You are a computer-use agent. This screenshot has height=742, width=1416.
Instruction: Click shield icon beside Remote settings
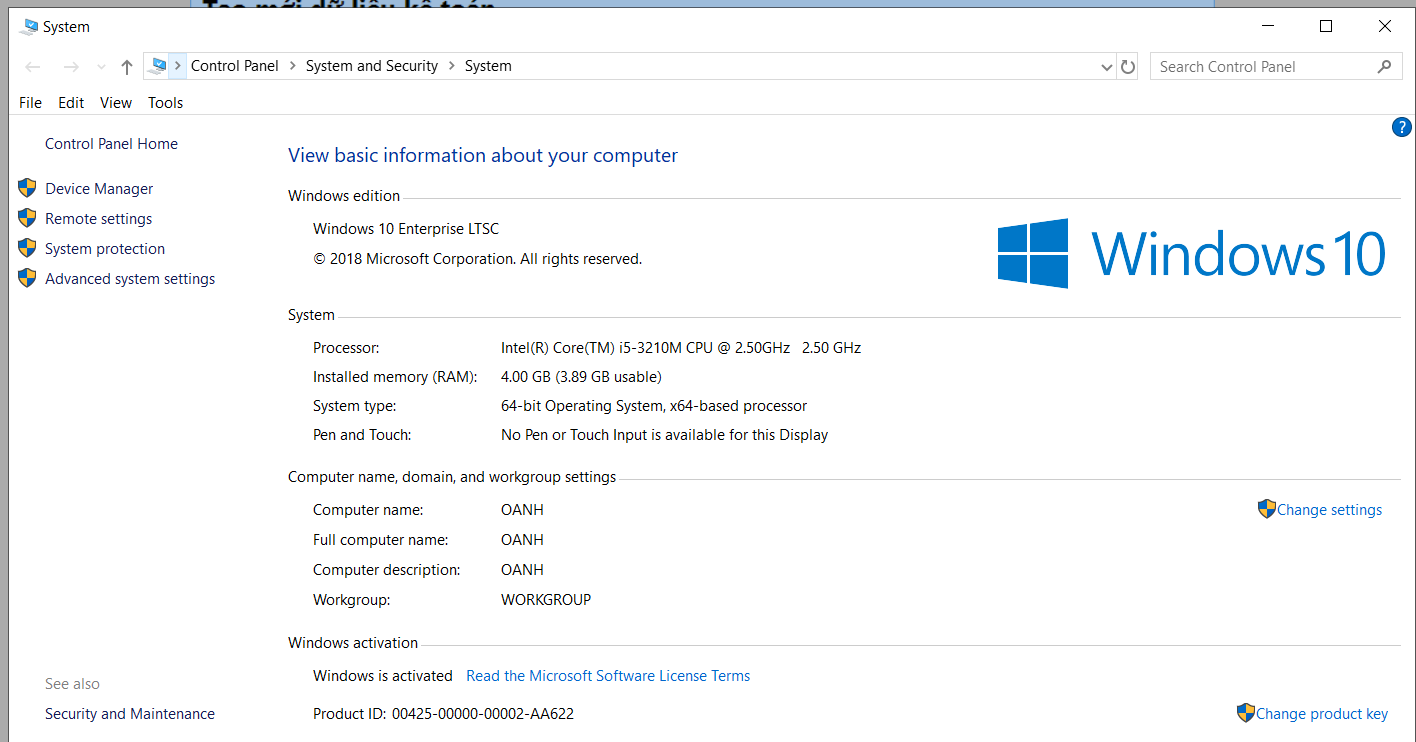click(x=27, y=218)
